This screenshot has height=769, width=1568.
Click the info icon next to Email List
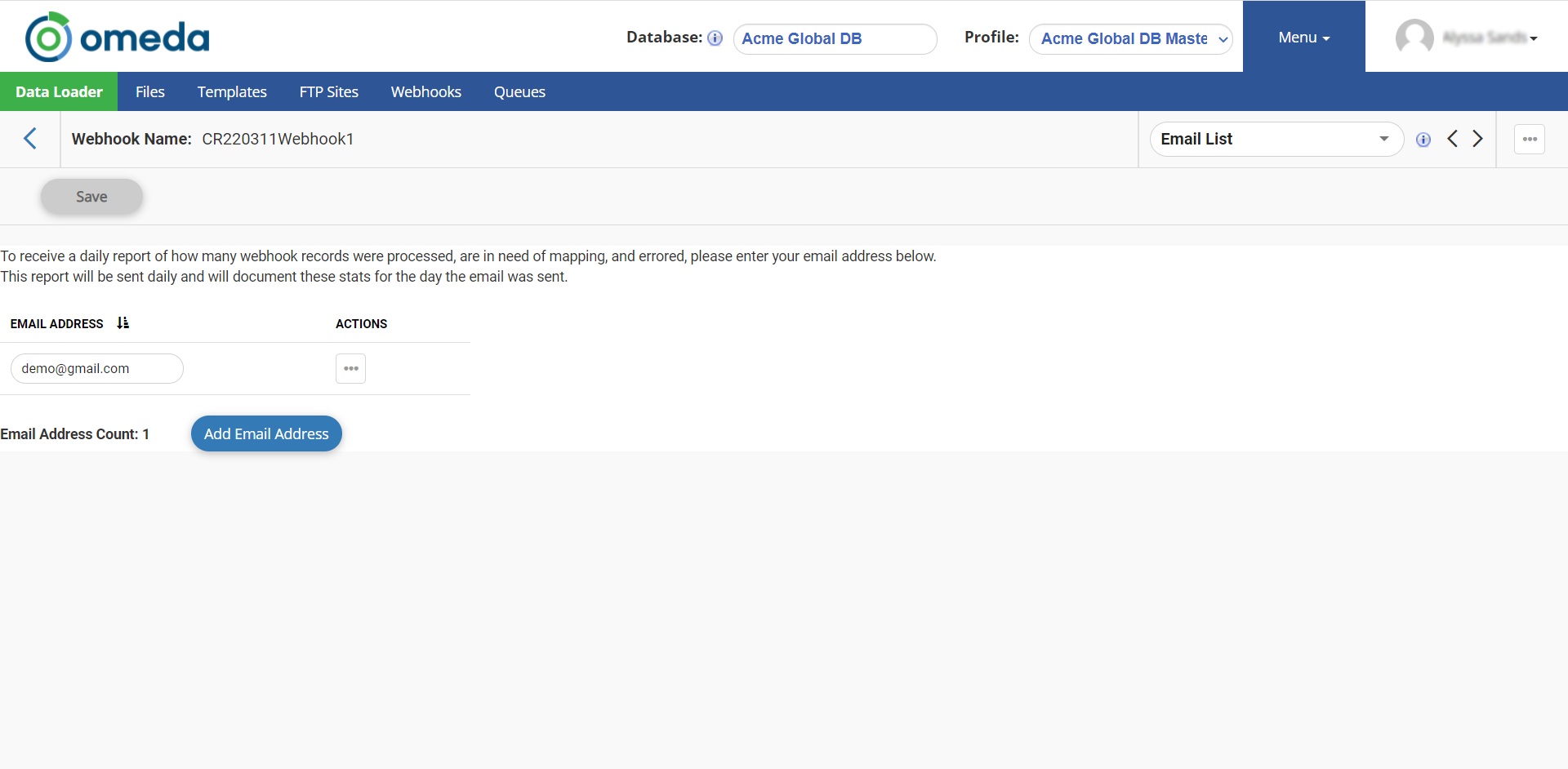1423,140
